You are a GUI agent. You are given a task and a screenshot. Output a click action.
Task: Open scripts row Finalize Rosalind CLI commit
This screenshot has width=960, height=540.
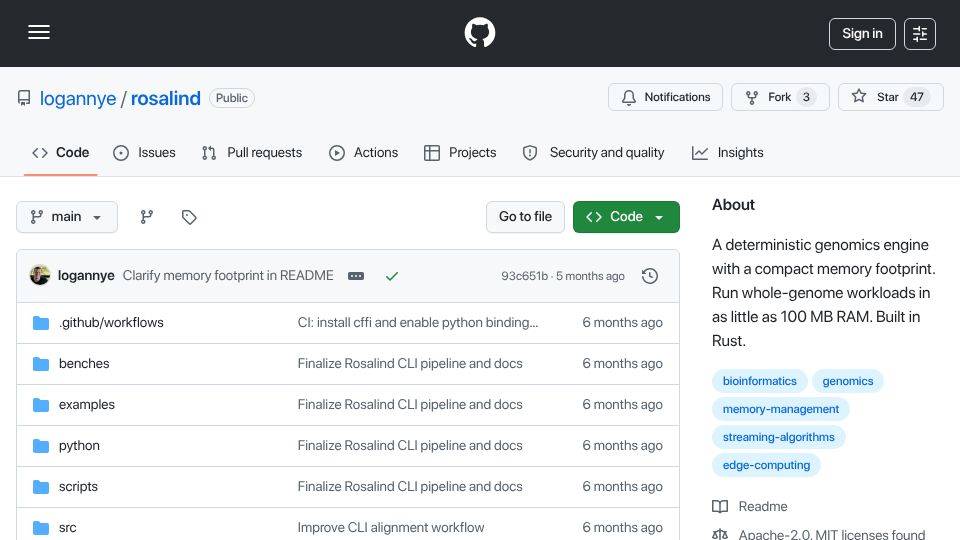point(410,487)
